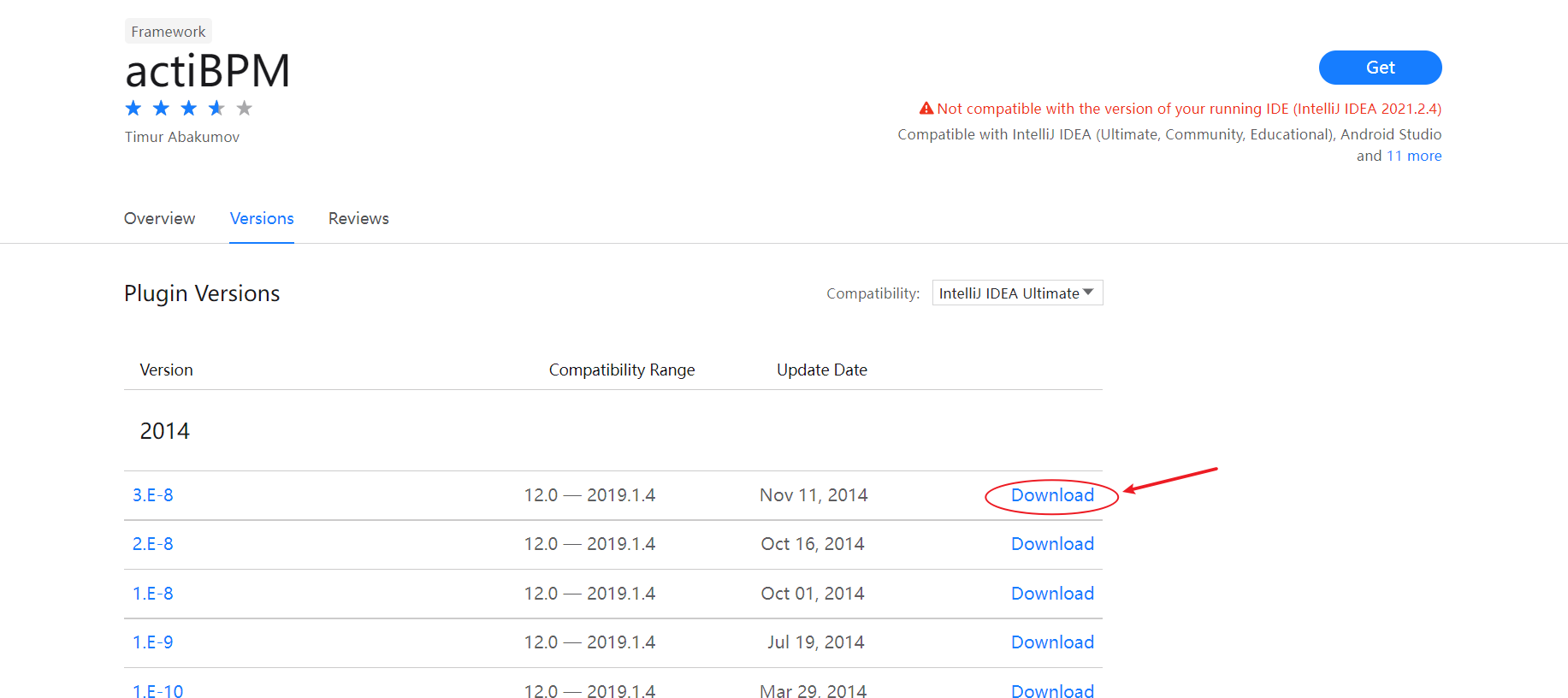Click the Framework tag
This screenshot has width=1568, height=698.
169,32
